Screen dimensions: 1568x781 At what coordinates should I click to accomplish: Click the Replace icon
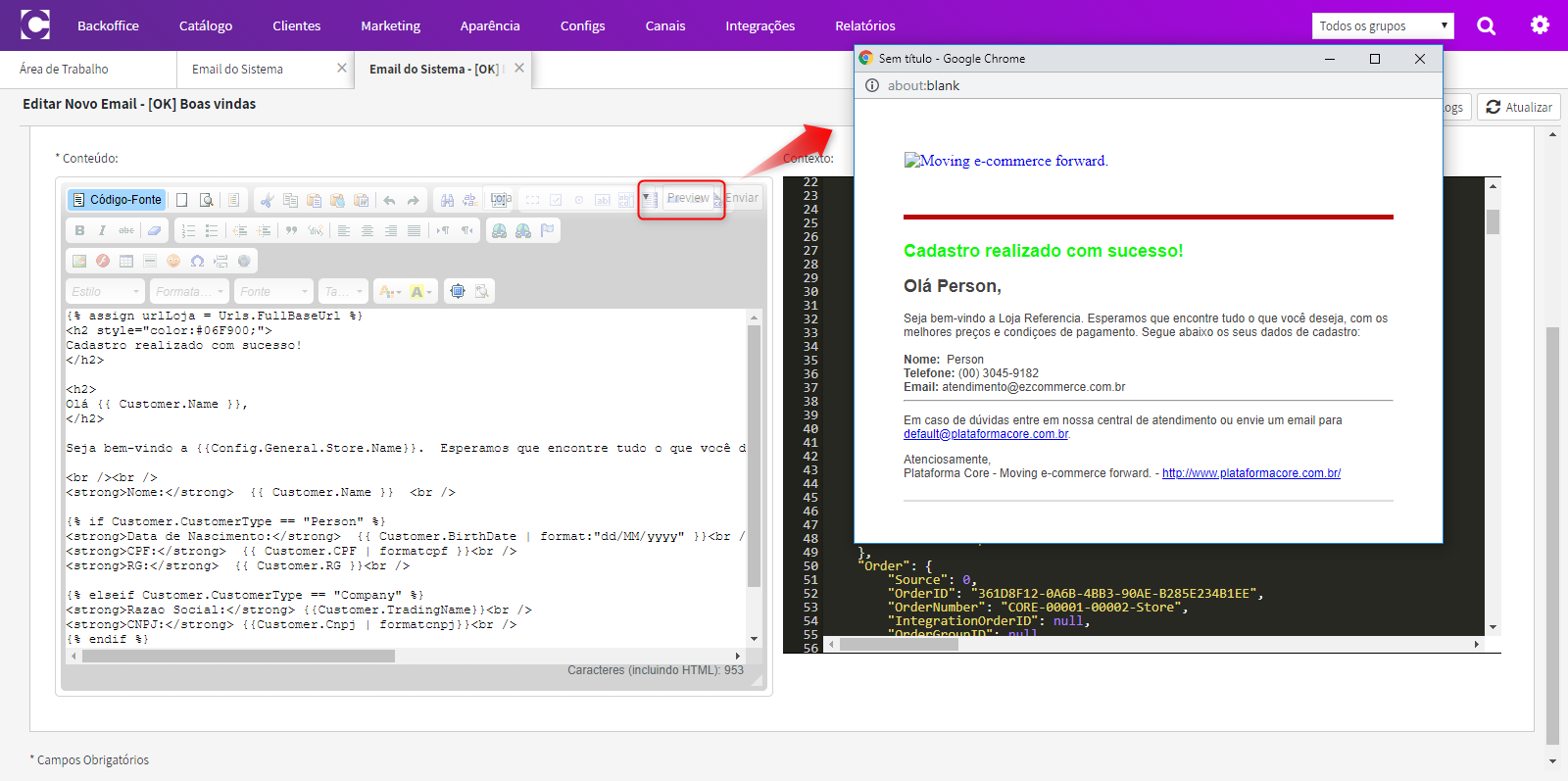[x=470, y=200]
